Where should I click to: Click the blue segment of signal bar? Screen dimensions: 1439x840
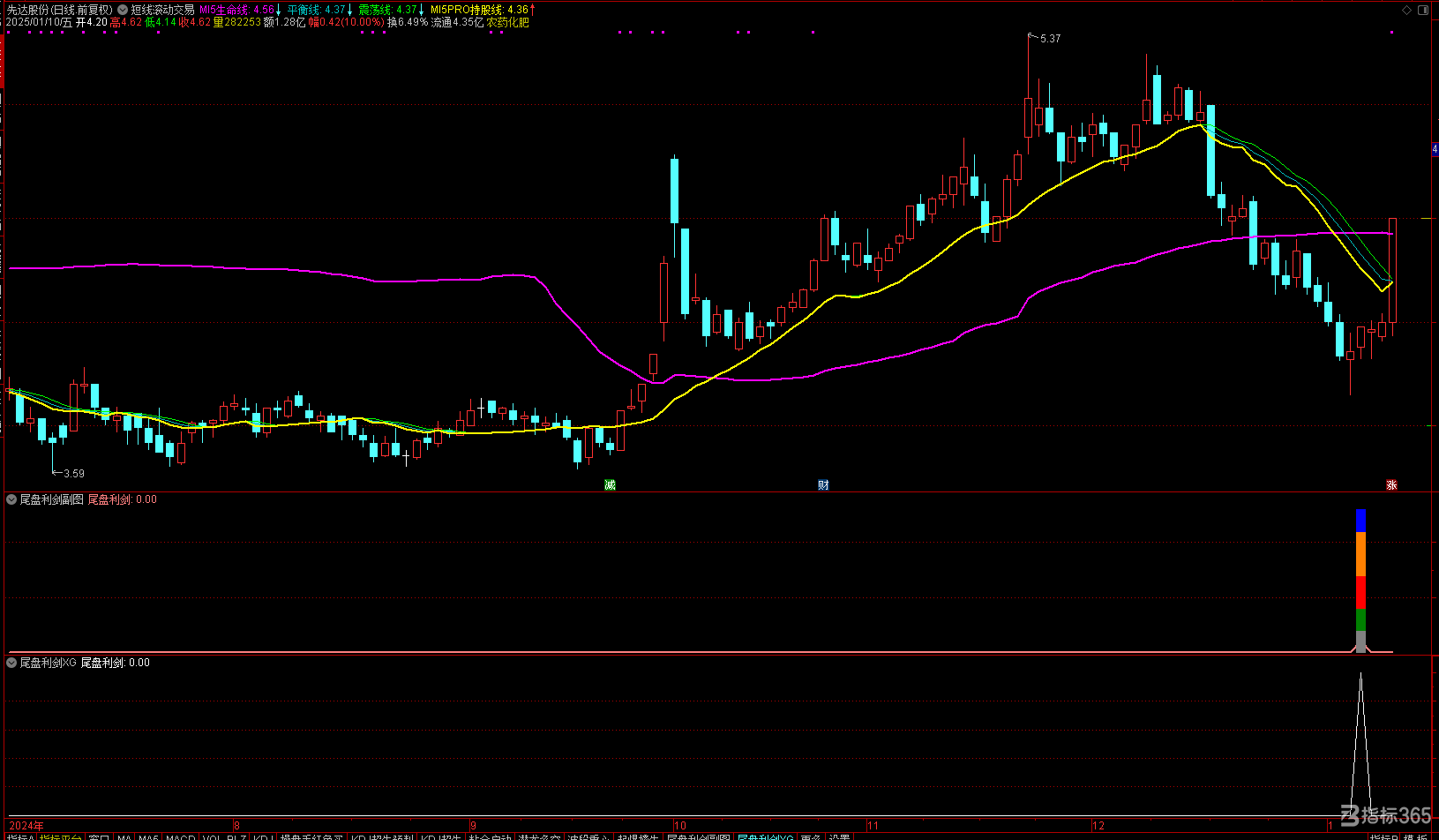[1360, 521]
